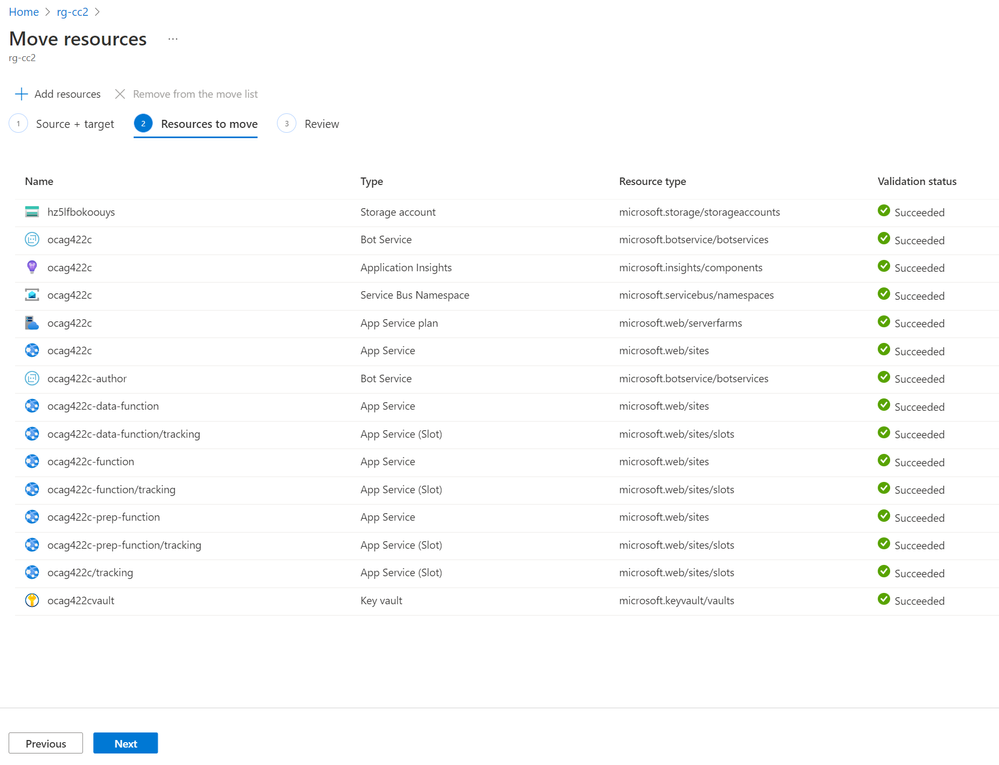Image resolution: width=999 pixels, height=765 pixels.
Task: Click microsoft.servicebus/namespaces resource type
Action: tap(696, 295)
